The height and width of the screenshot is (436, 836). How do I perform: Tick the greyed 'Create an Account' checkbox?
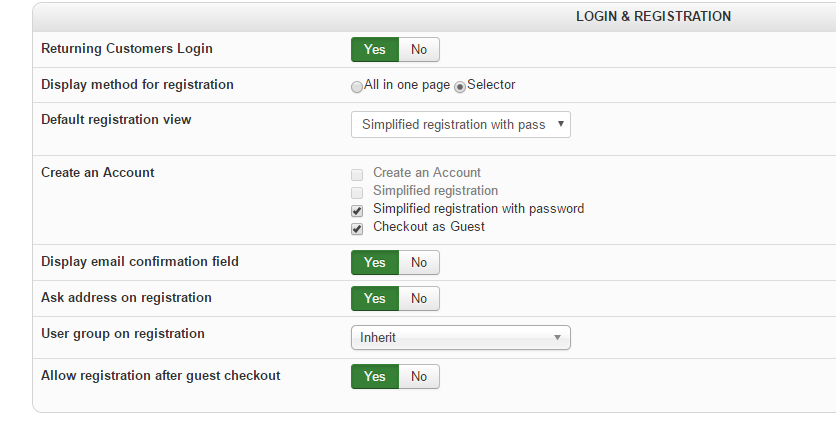(x=357, y=174)
